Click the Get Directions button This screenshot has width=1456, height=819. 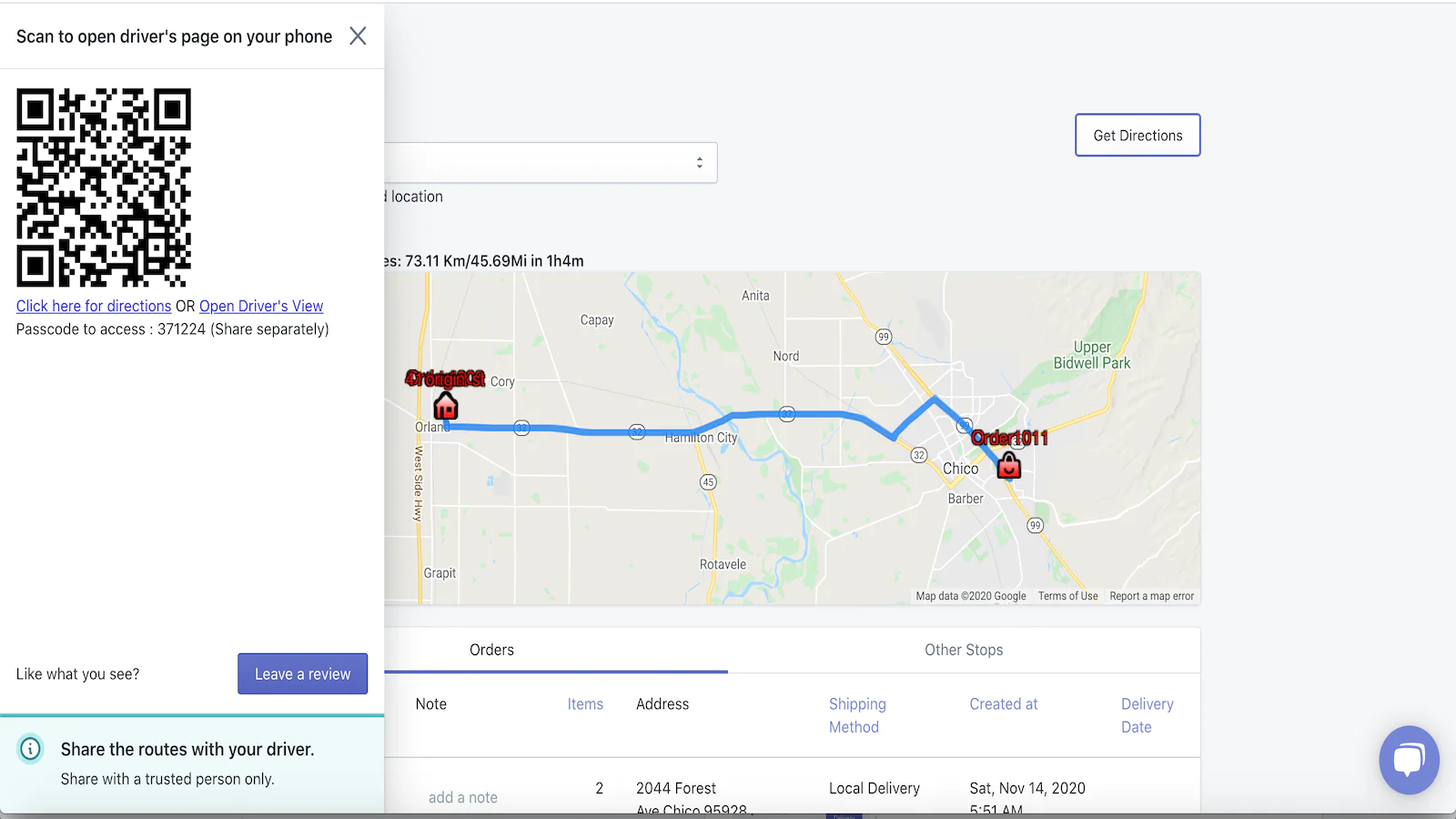pos(1137,136)
